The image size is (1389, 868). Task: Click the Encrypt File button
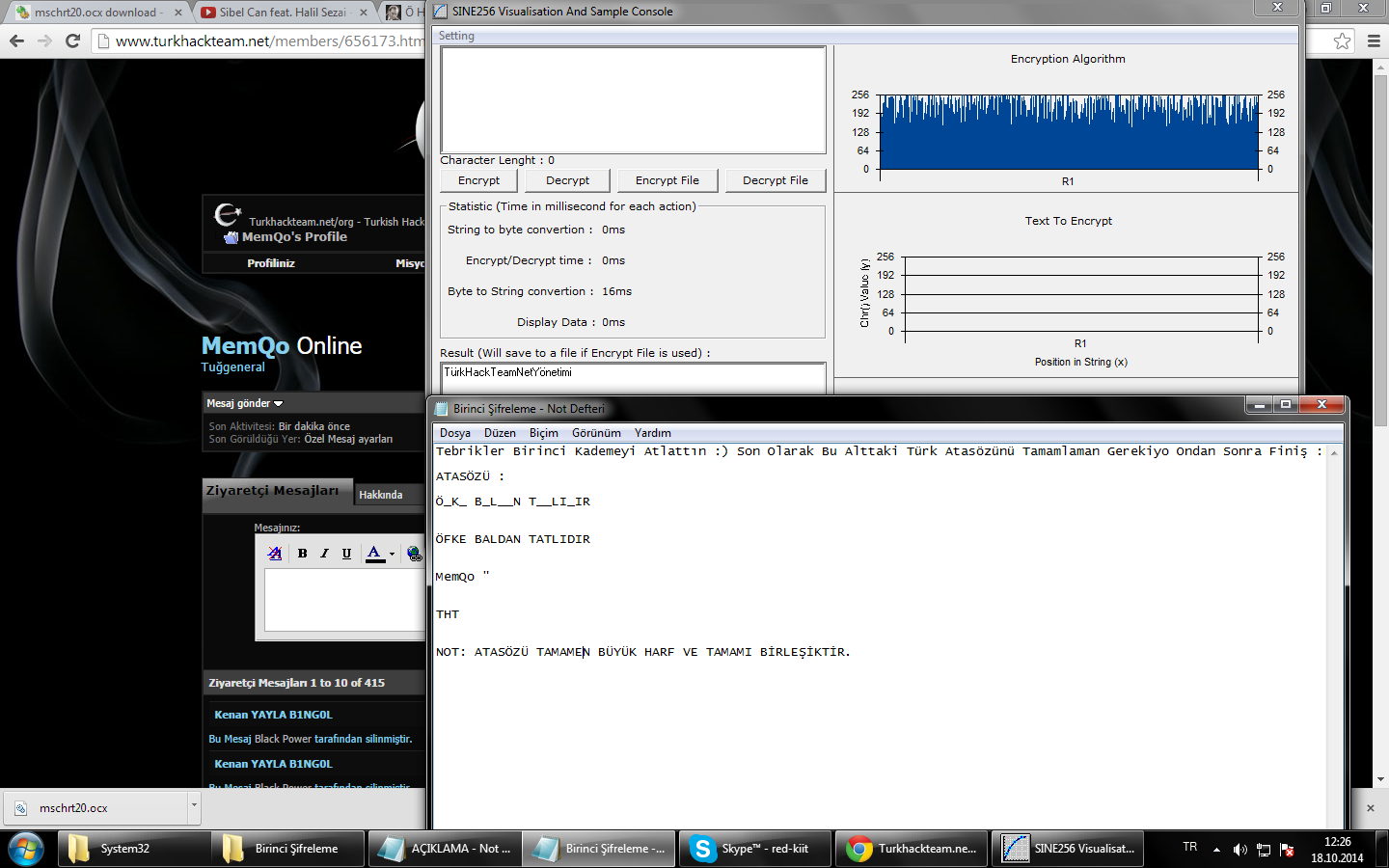(x=667, y=180)
